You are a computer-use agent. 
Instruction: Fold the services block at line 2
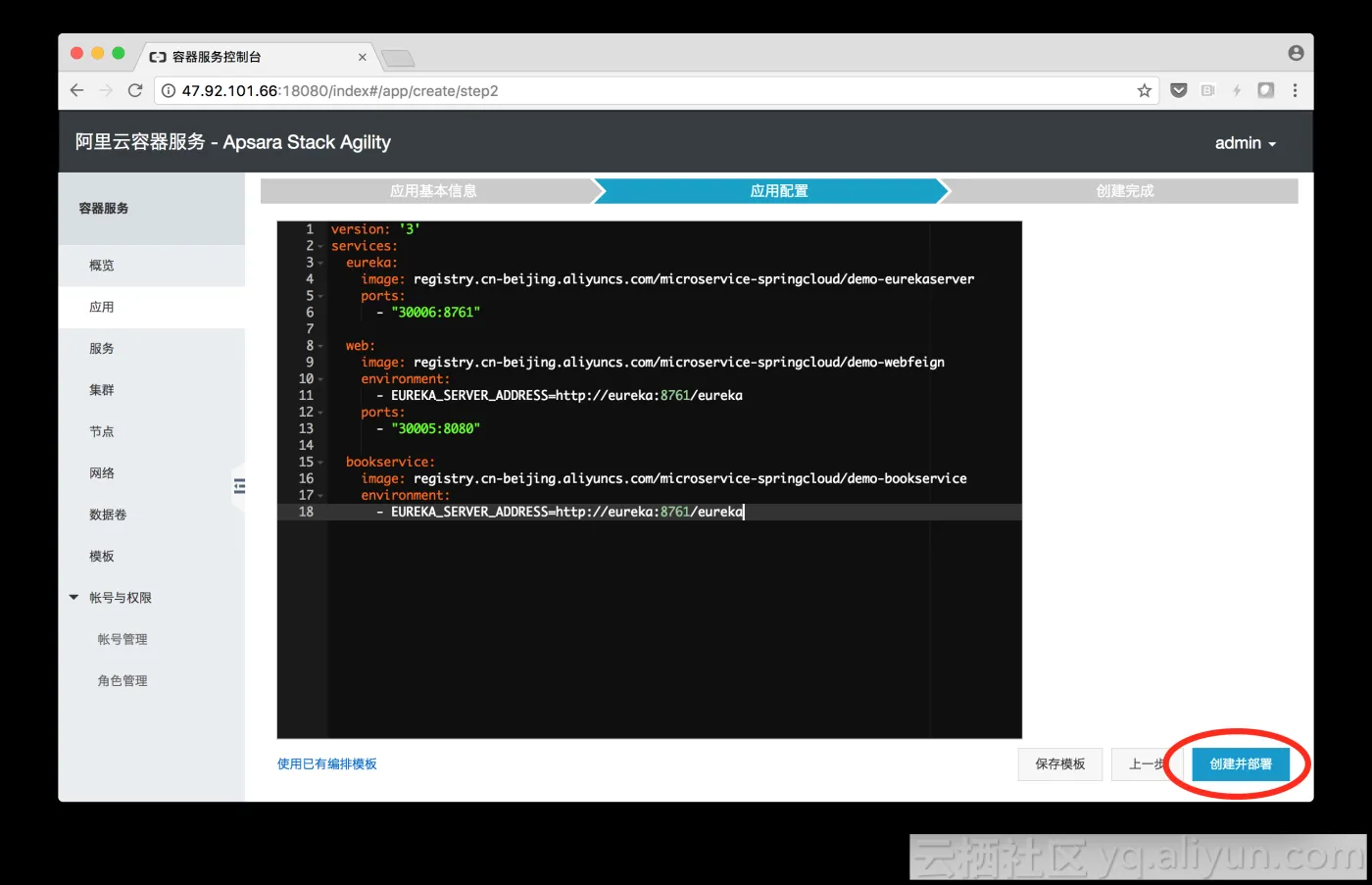(x=320, y=246)
